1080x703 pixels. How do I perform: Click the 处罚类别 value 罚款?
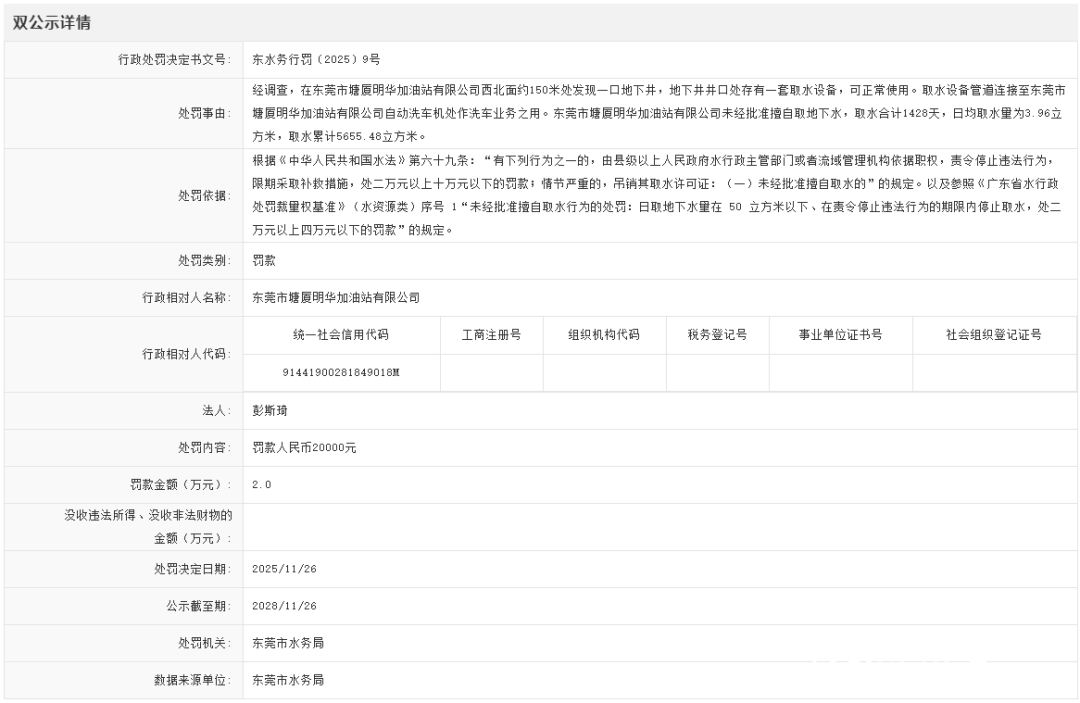262,259
